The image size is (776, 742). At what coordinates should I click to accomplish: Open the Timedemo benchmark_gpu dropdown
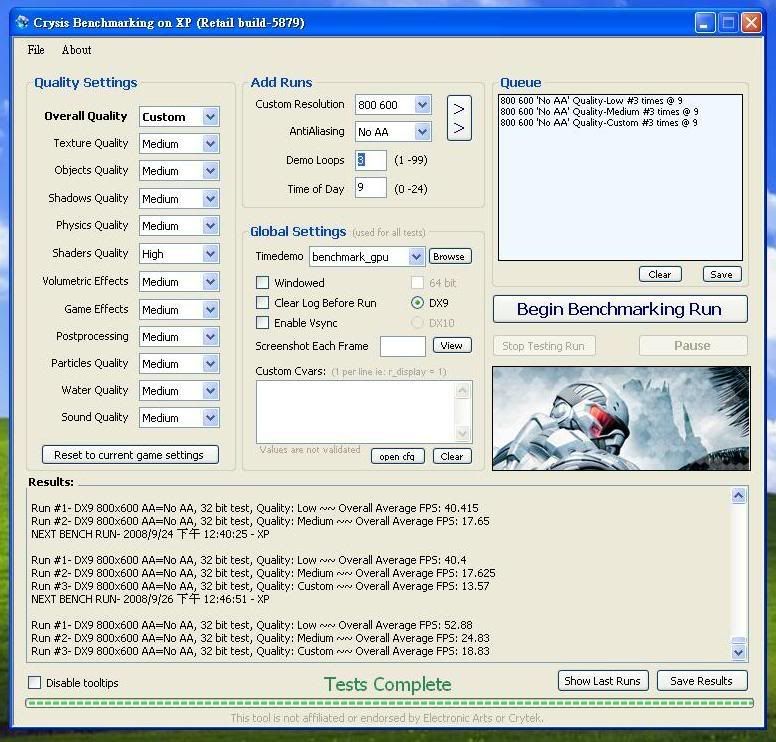[416, 256]
